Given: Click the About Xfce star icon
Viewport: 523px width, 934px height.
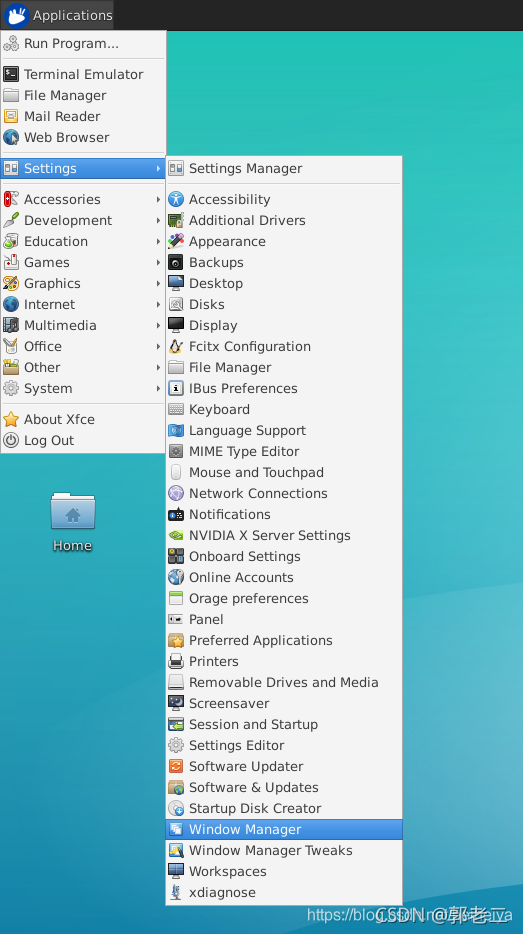Looking at the screenshot, I should (11, 419).
